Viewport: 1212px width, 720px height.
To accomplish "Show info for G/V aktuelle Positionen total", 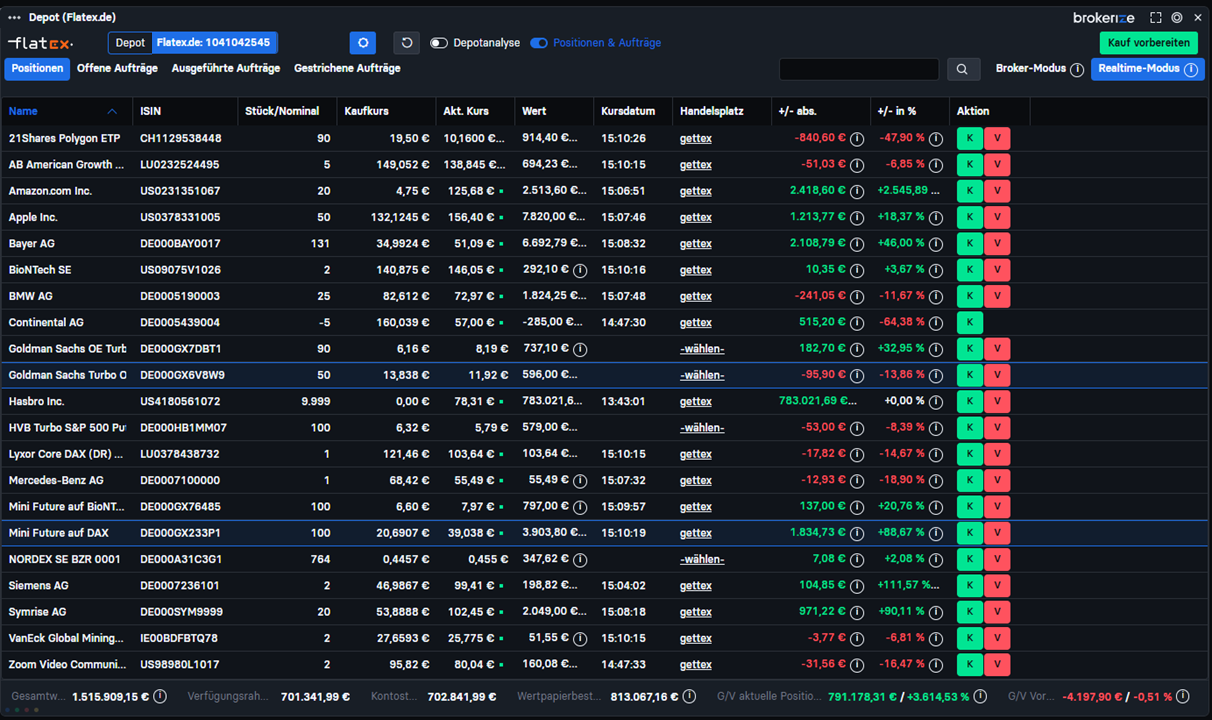I will pyautogui.click(x=980, y=696).
